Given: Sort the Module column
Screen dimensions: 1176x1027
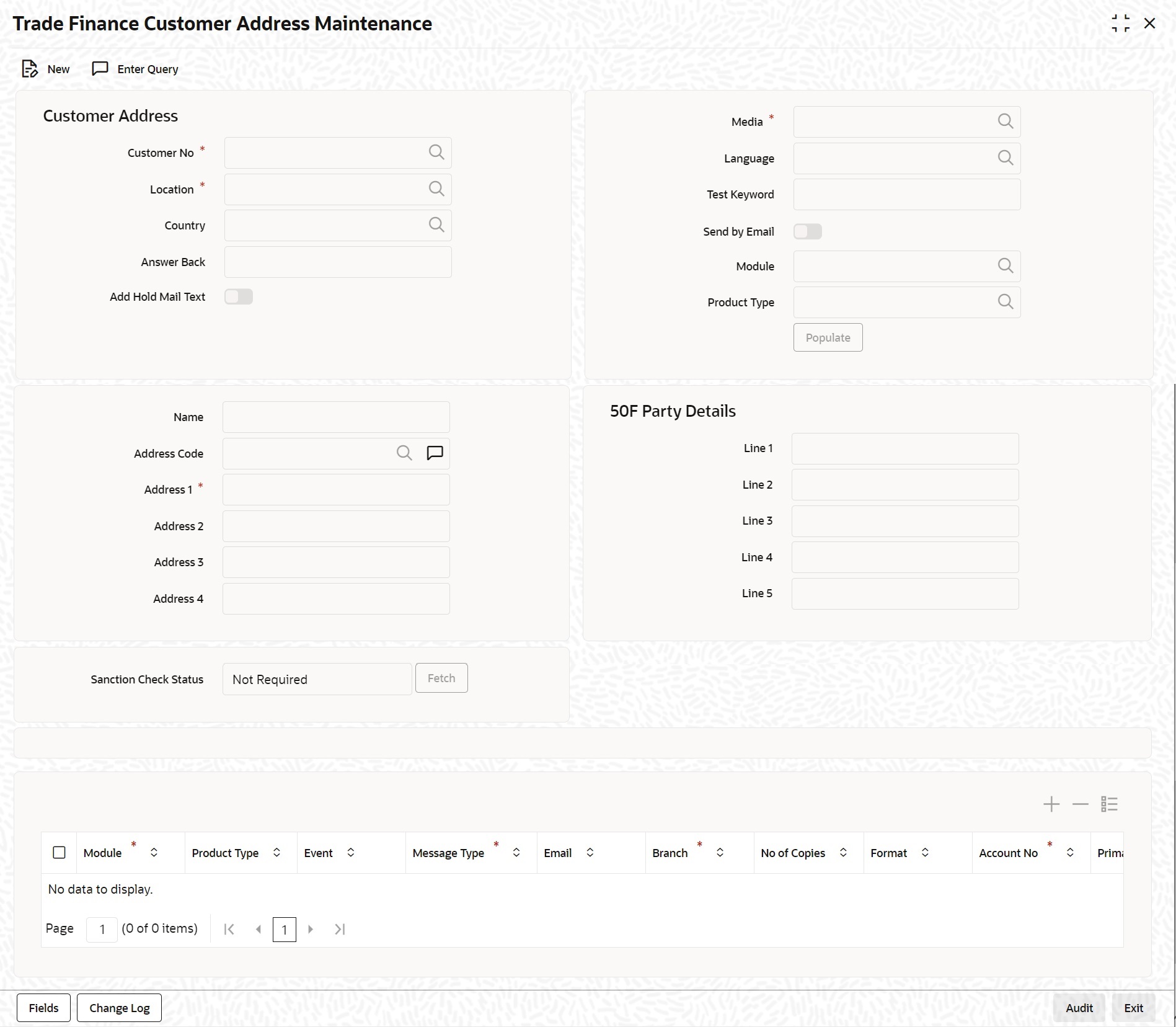Looking at the screenshot, I should [x=155, y=853].
